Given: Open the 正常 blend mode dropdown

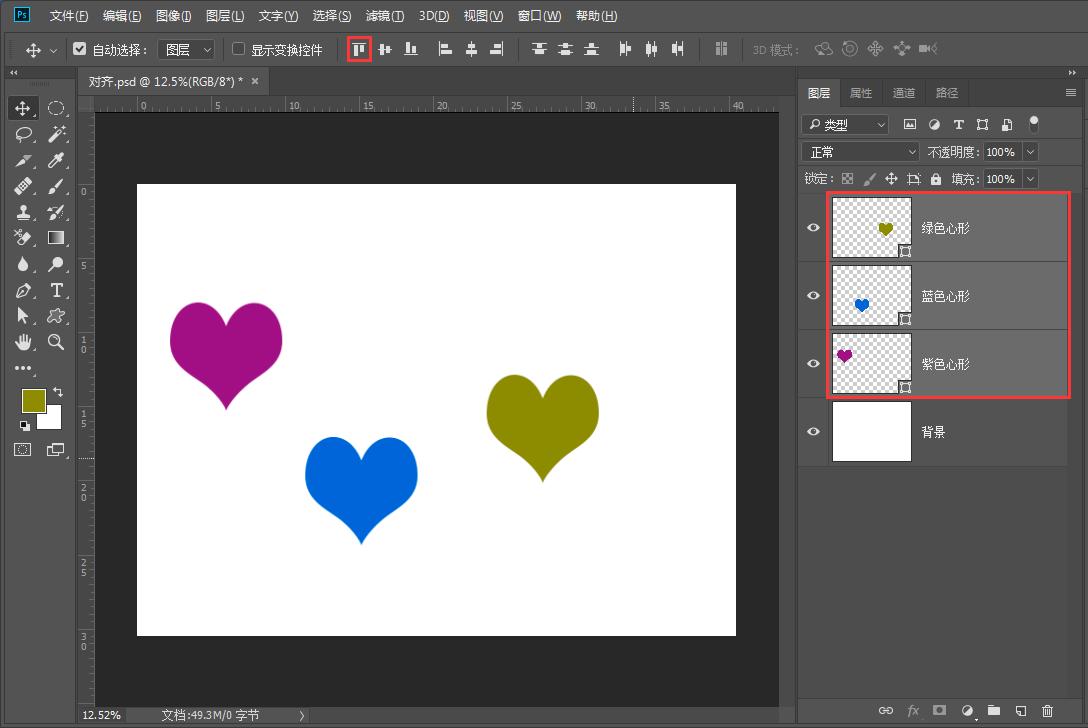Looking at the screenshot, I should pyautogui.click(x=860, y=152).
